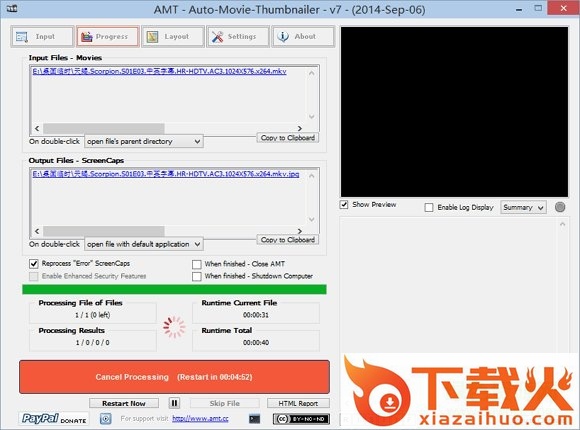The image size is (580, 430).
Task: Copy input files list to clipboard
Action: click(x=288, y=138)
